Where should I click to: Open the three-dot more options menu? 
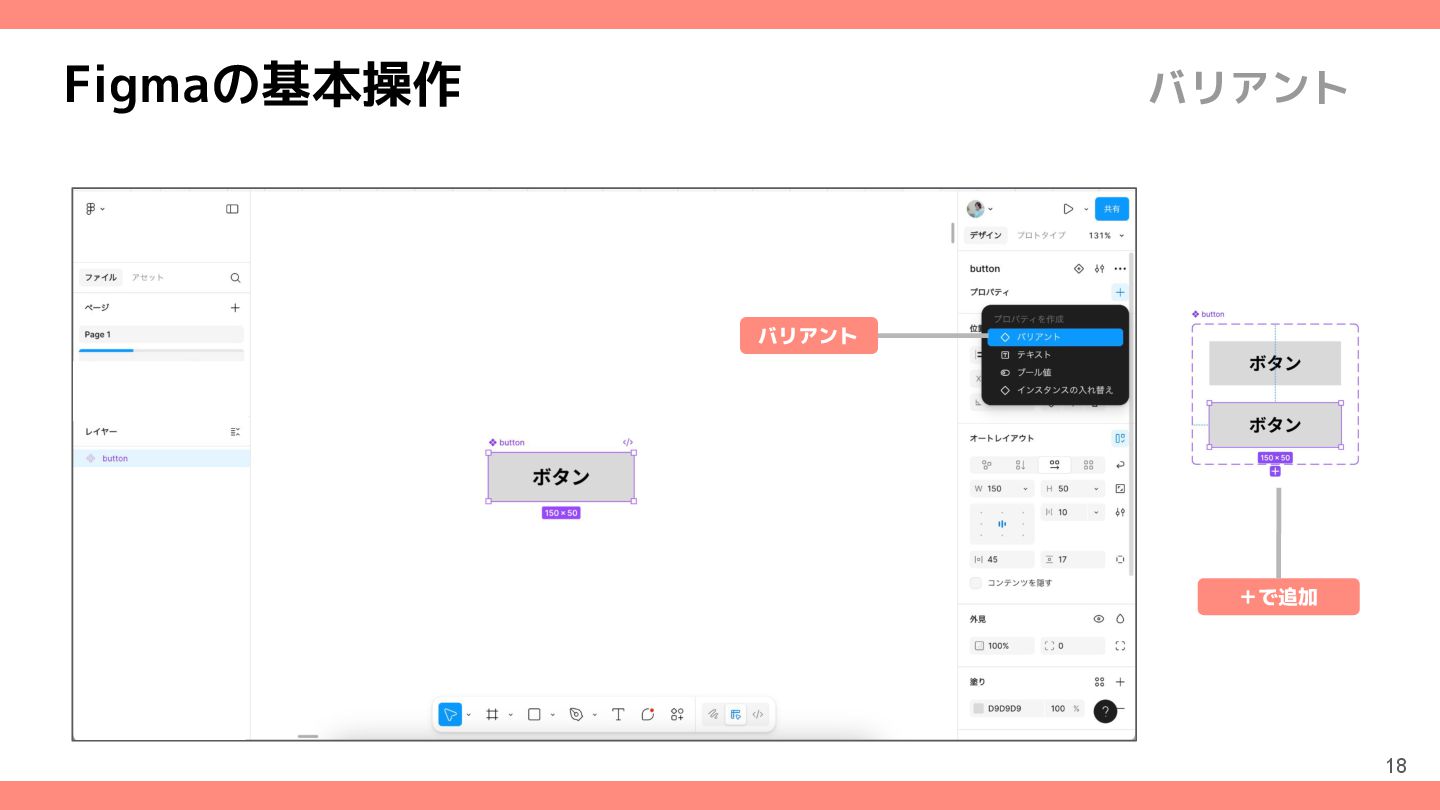1120,269
